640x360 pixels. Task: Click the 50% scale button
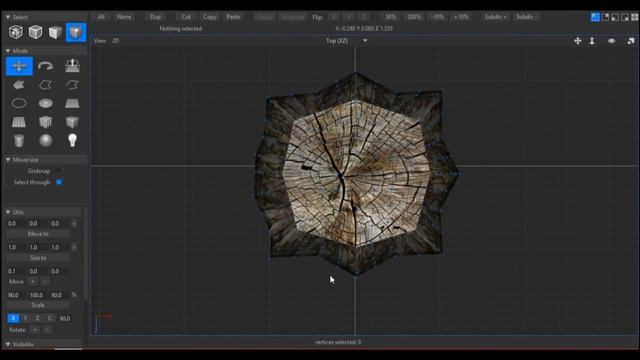tap(391, 17)
